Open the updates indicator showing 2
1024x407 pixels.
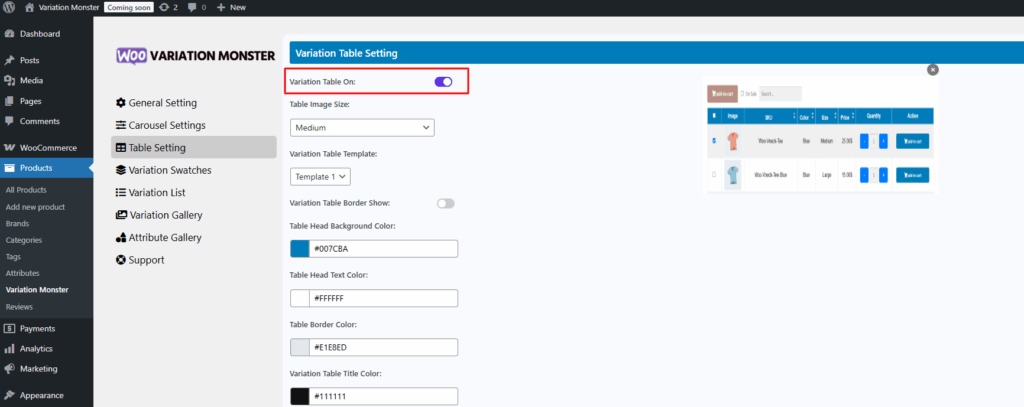(x=168, y=7)
